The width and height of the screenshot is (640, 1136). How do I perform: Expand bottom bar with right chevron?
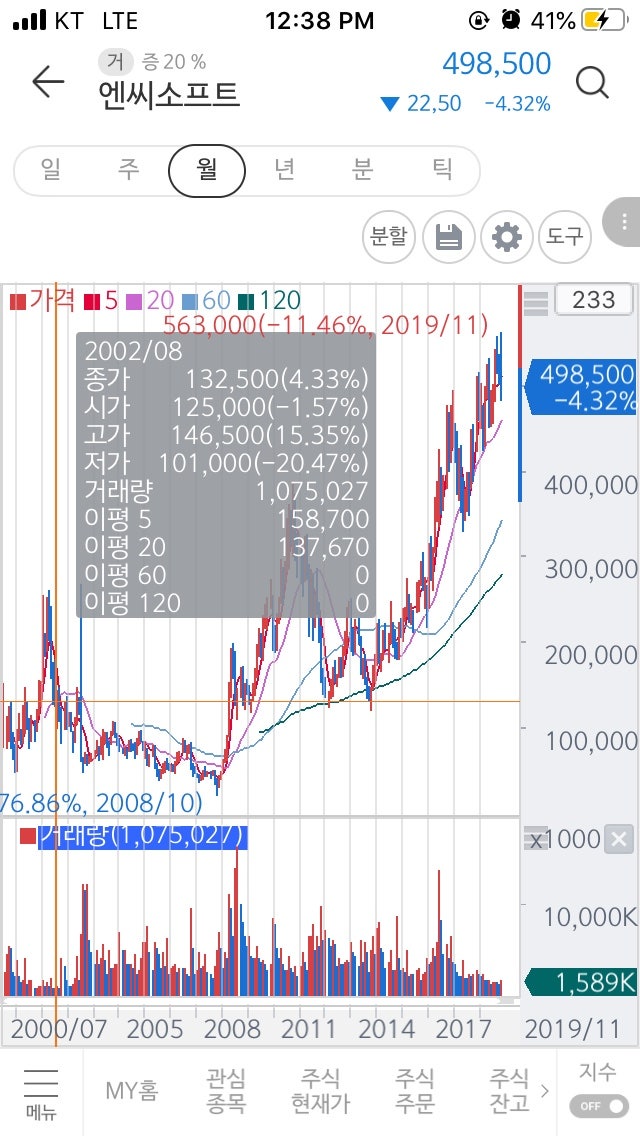tap(545, 1089)
